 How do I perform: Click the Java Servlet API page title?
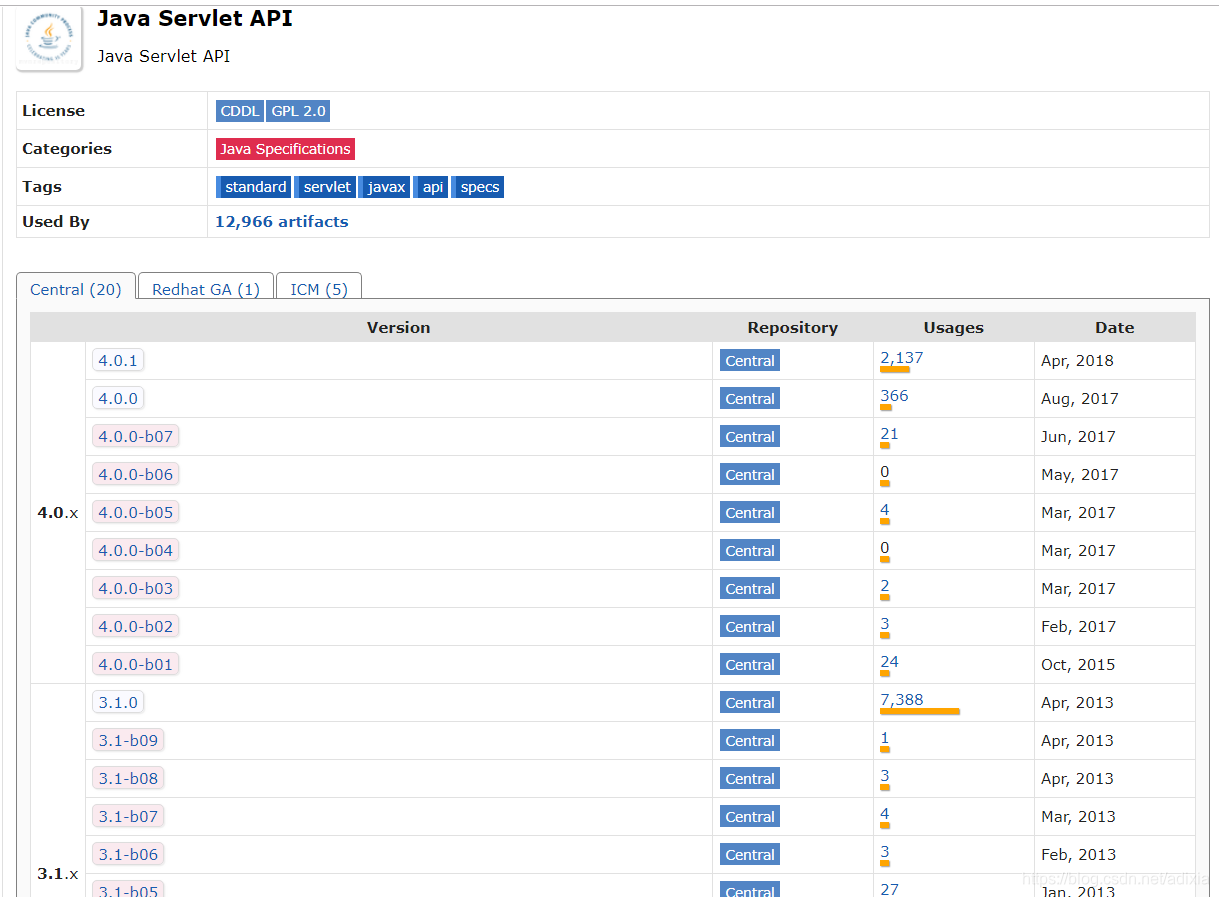pos(195,18)
